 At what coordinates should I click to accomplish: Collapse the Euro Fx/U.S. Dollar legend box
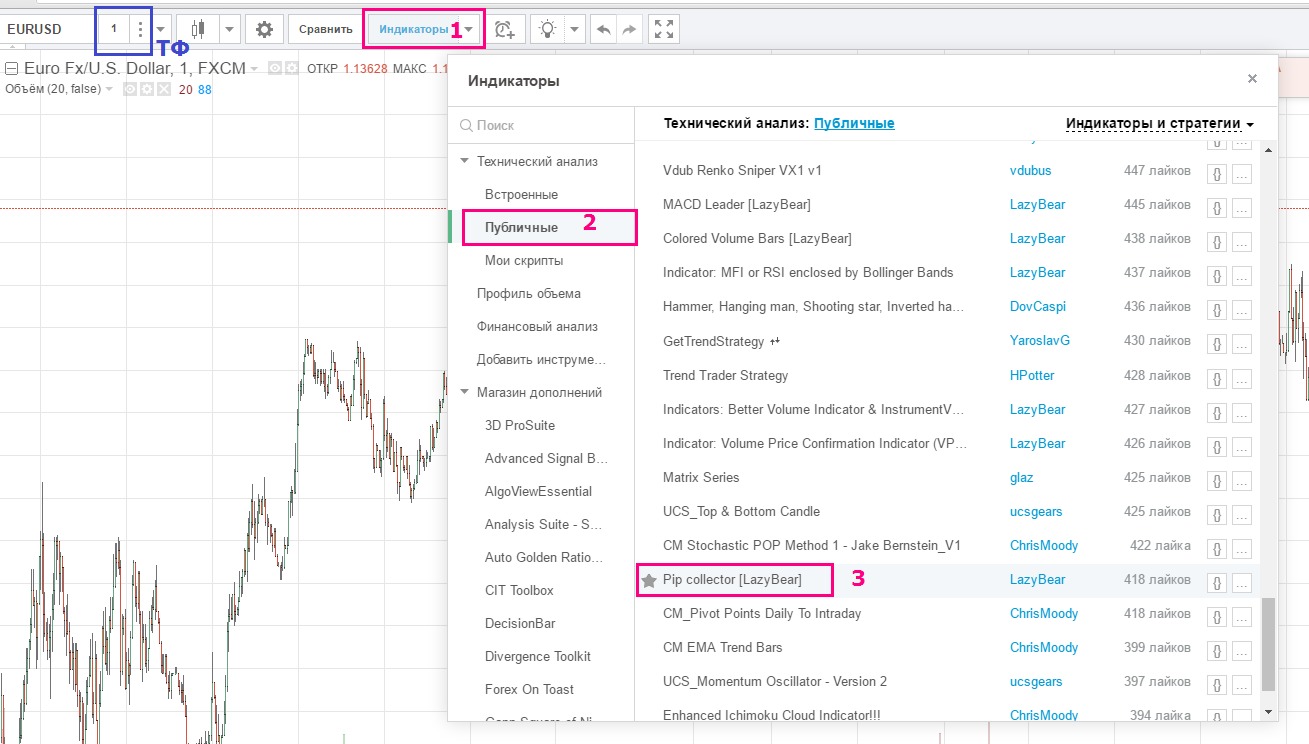coord(12,69)
